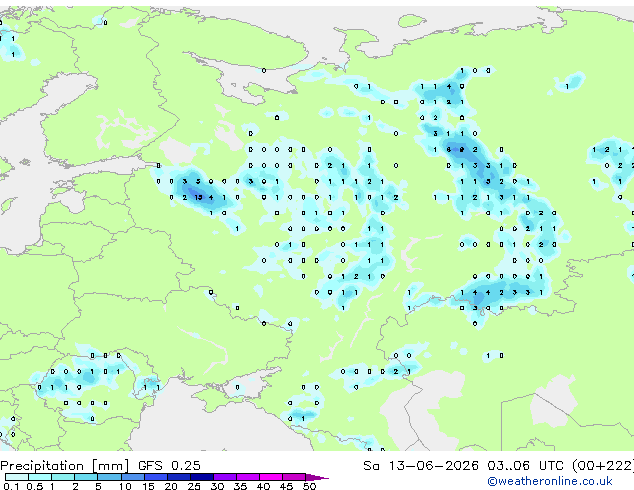Screen dimensions: 634x490
Task: Click the 0.1–0.5 mm legend color swatch
Action: pyautogui.click(x=17, y=477)
